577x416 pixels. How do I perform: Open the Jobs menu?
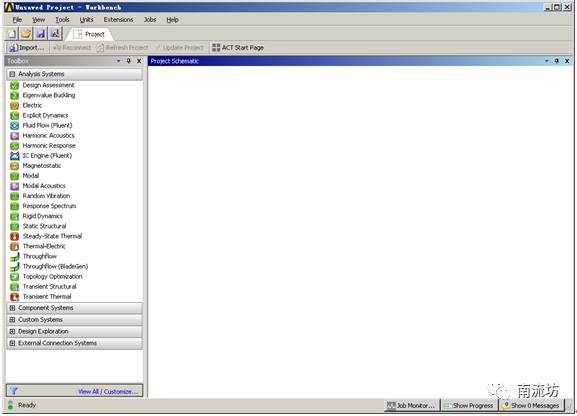point(150,20)
